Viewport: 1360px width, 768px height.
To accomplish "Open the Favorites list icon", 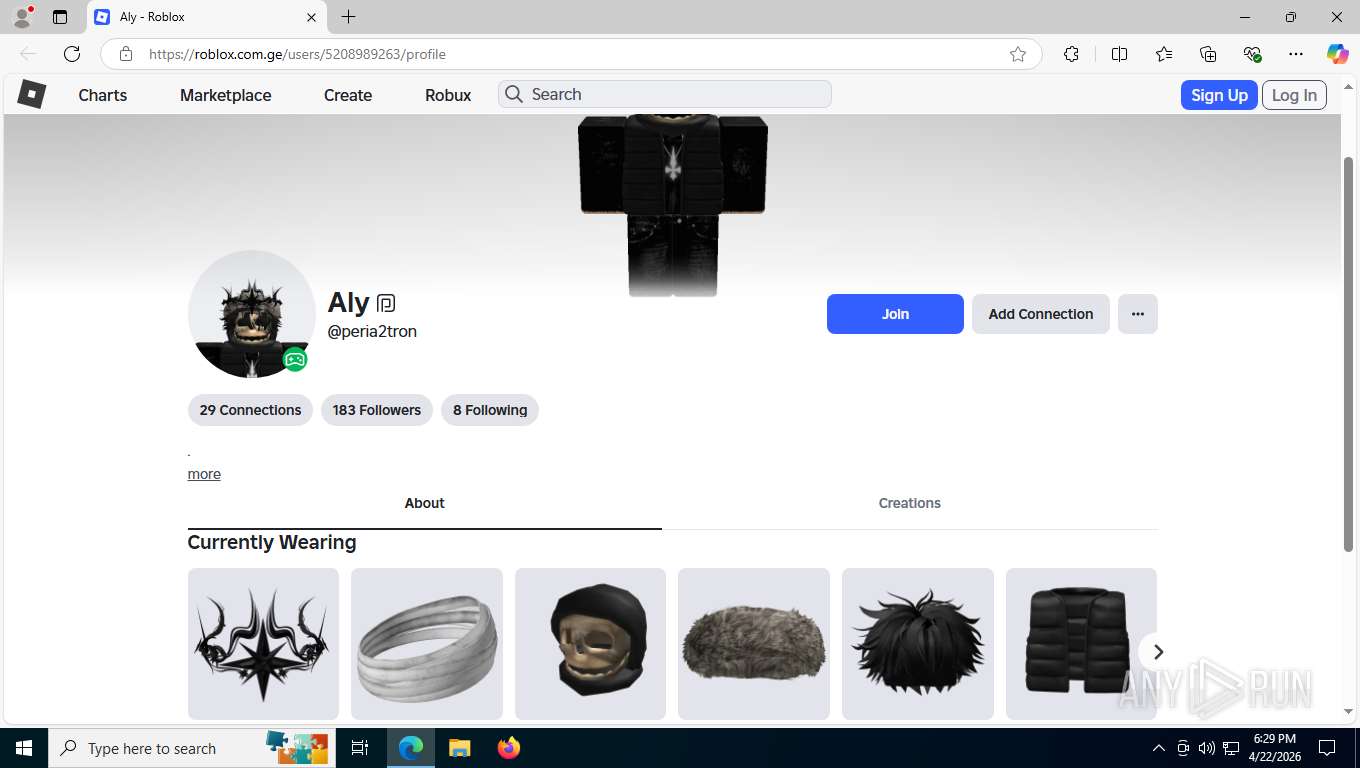I will pos(1164,54).
